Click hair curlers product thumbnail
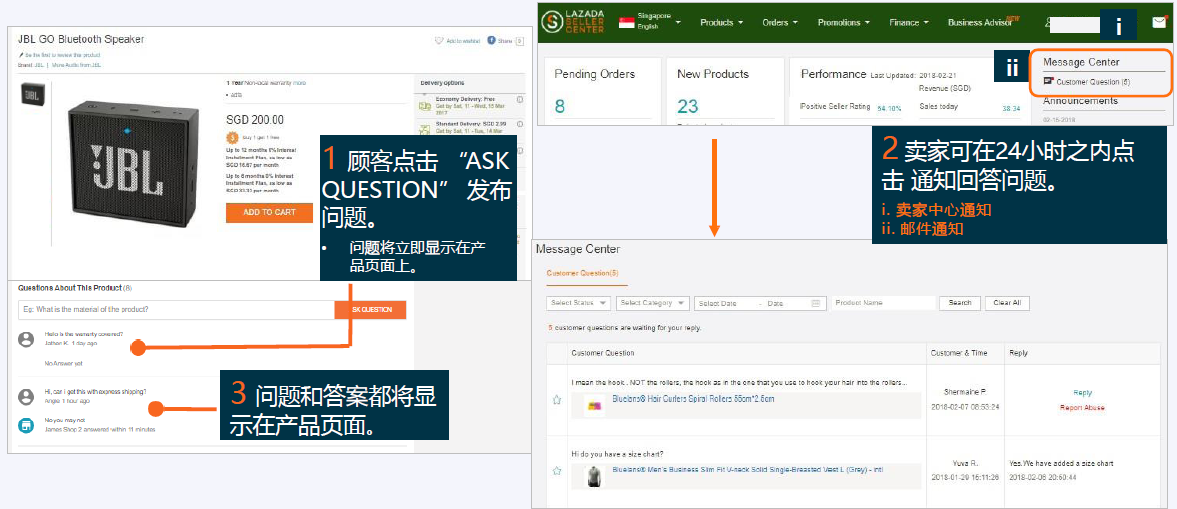 point(596,405)
